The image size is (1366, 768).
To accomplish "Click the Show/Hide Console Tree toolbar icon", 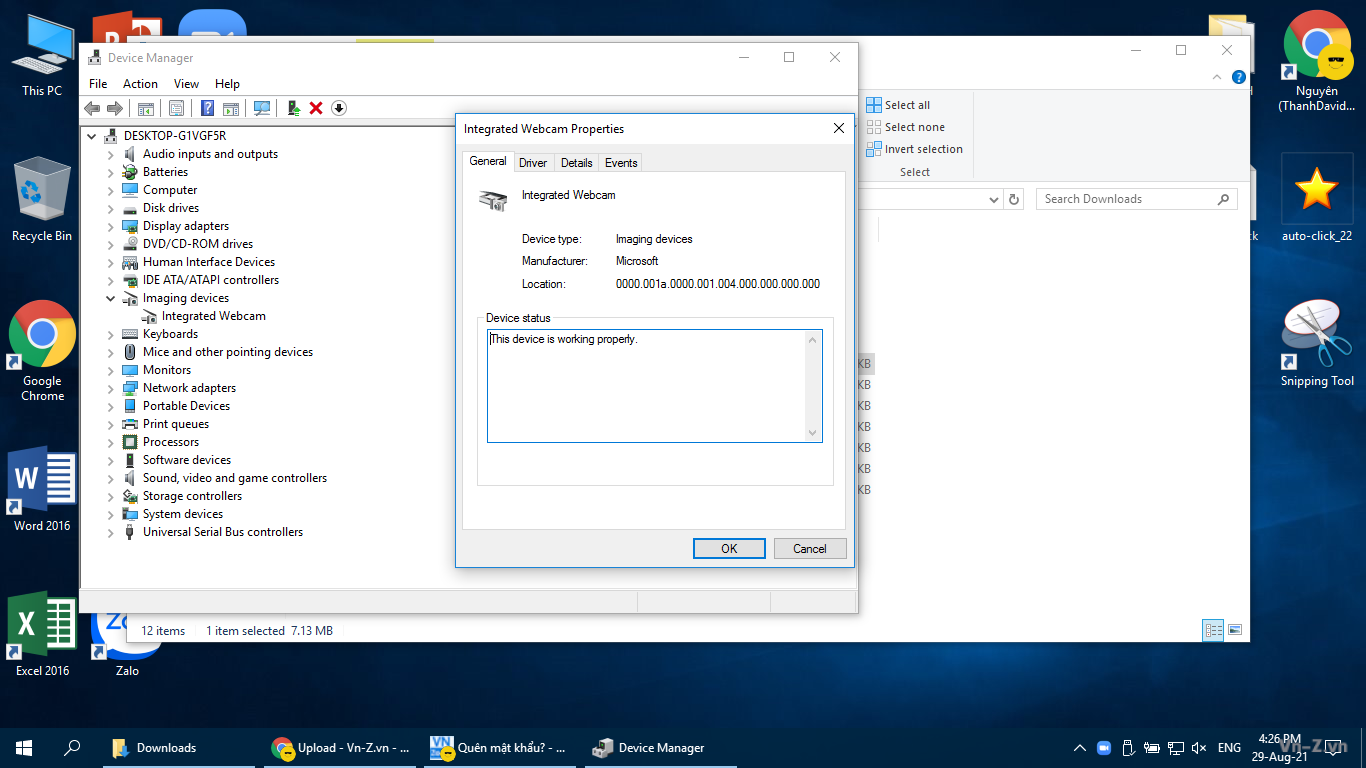I will point(146,108).
